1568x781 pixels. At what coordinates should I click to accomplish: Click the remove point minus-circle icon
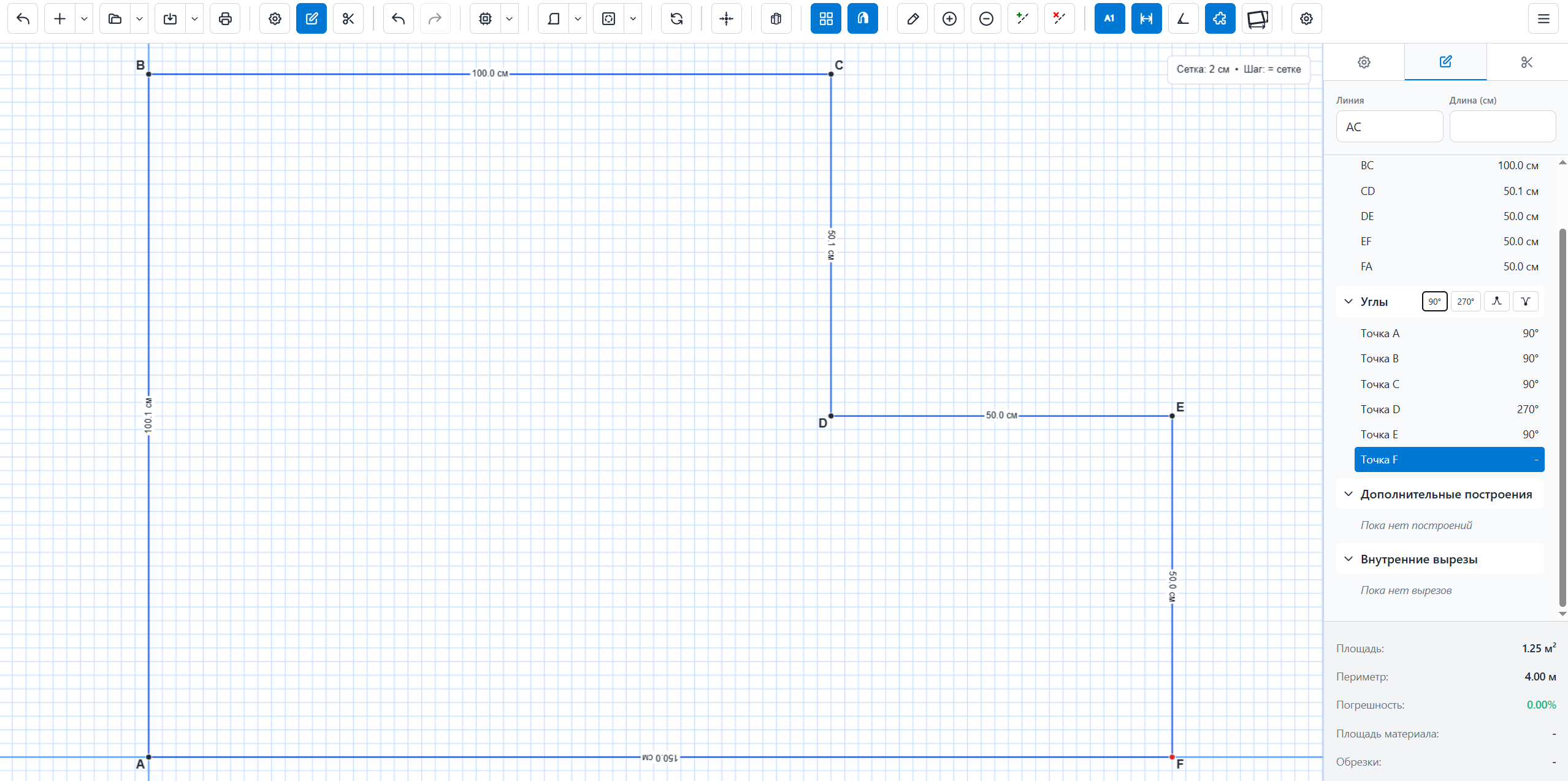pyautogui.click(x=986, y=18)
